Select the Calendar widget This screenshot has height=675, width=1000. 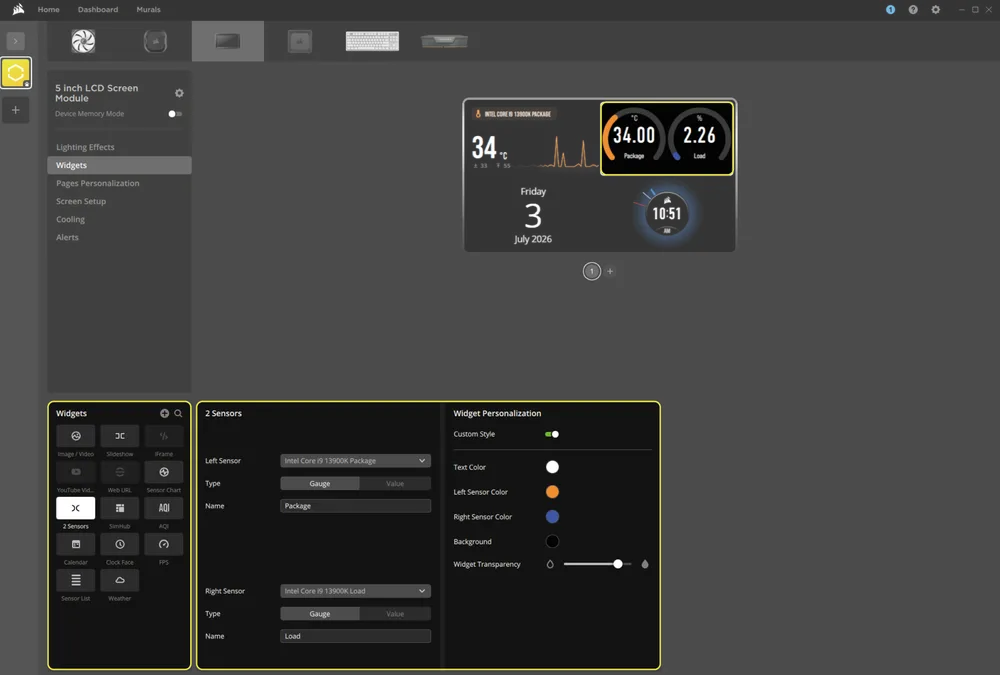point(75,544)
